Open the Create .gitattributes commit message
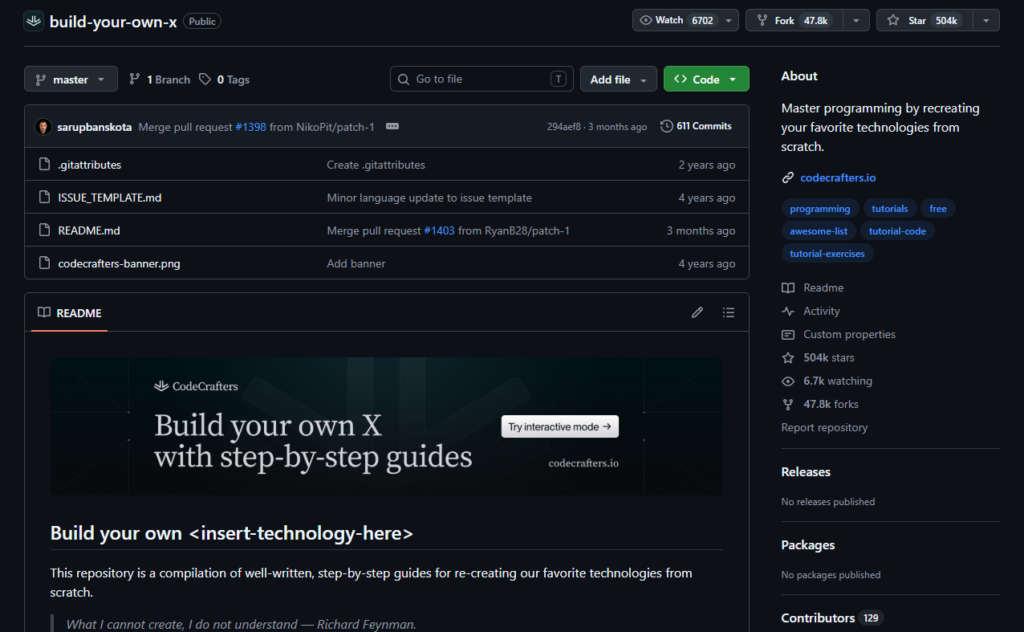 [376, 165]
